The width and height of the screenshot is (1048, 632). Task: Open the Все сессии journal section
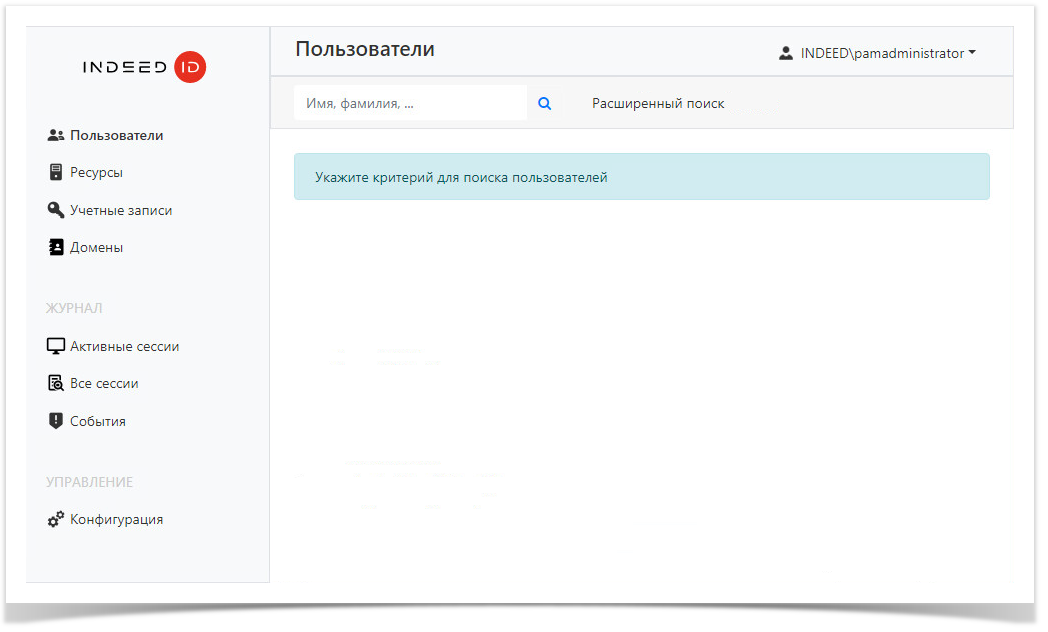tap(104, 383)
